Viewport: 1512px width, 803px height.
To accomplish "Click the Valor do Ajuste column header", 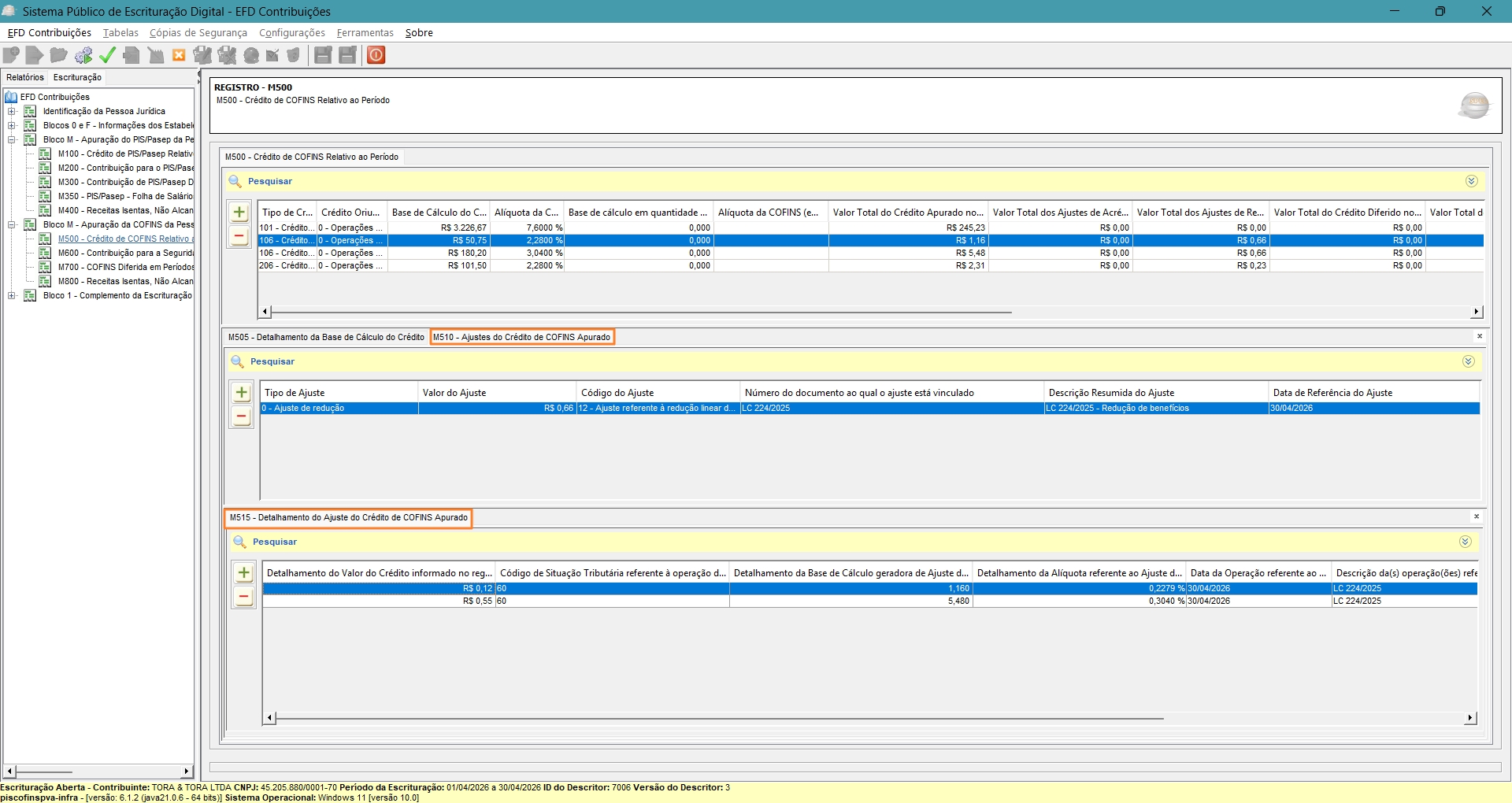I will [x=497, y=393].
